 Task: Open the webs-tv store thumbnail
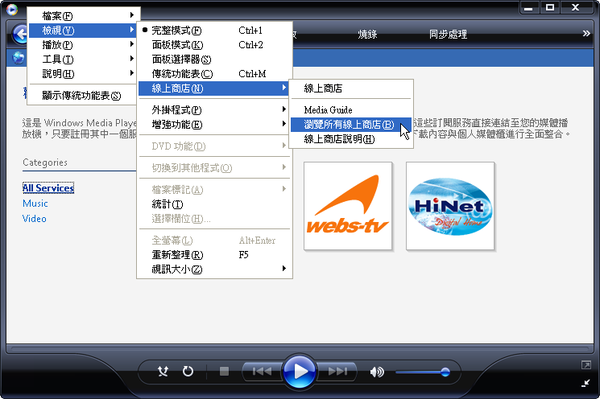tap(348, 206)
